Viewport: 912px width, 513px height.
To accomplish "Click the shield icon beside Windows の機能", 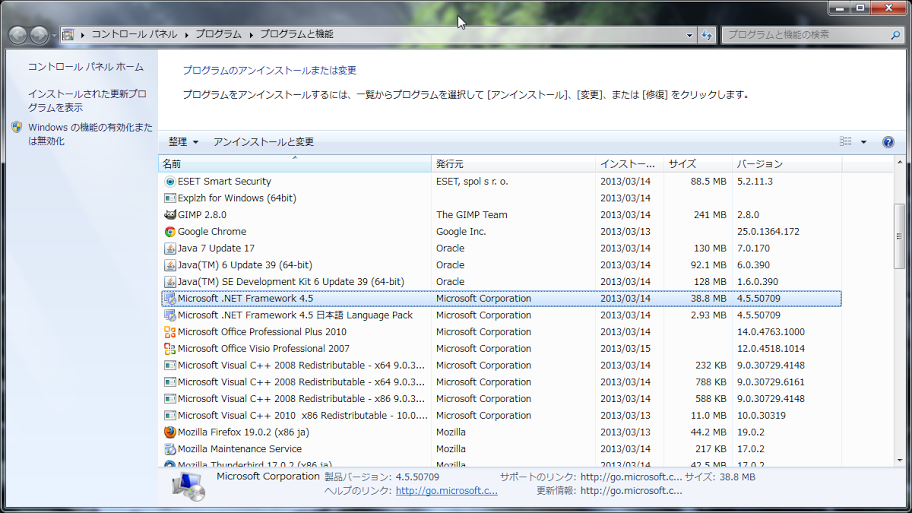I will click(17, 127).
